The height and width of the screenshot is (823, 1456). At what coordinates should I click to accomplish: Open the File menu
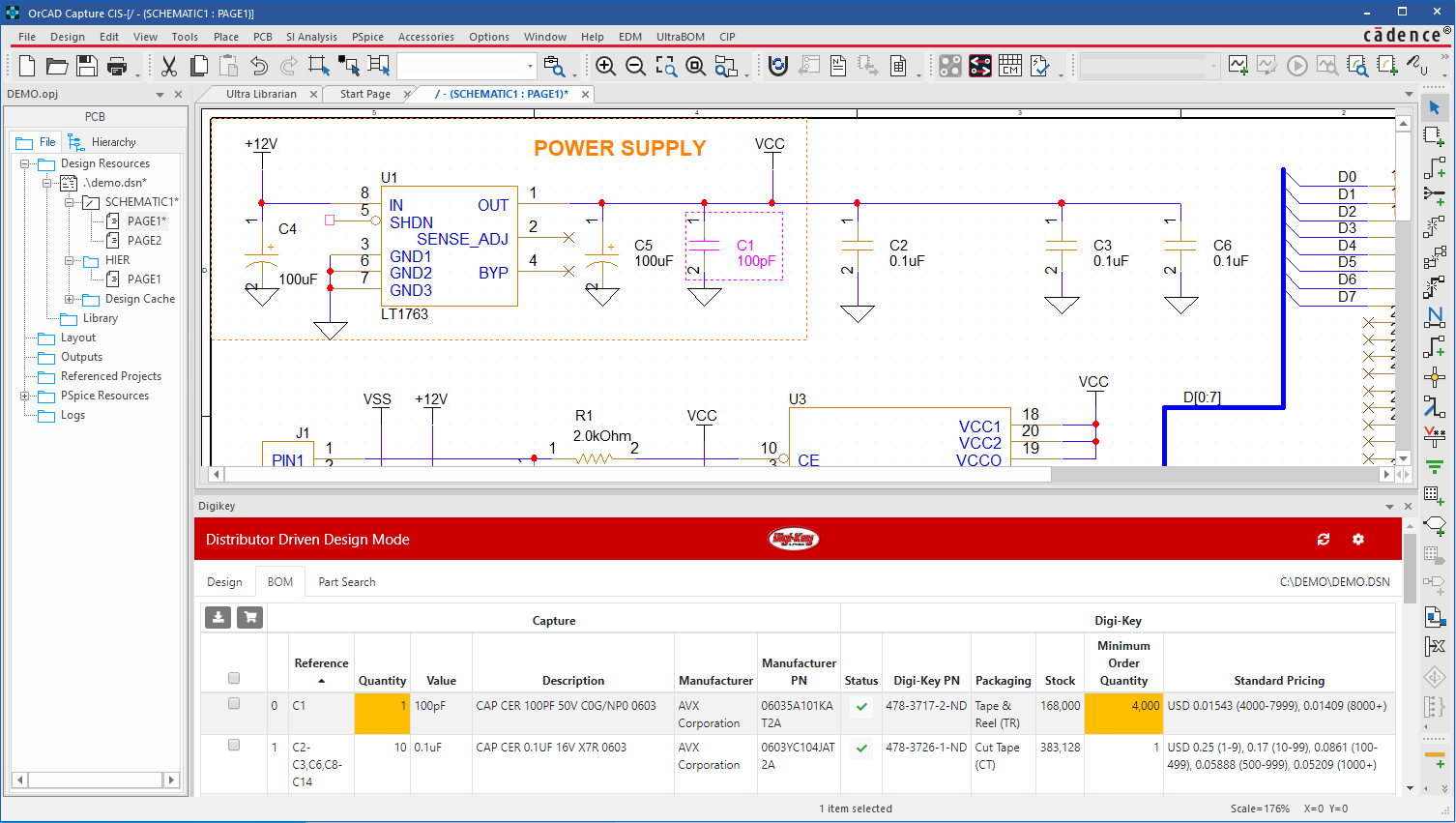click(27, 37)
